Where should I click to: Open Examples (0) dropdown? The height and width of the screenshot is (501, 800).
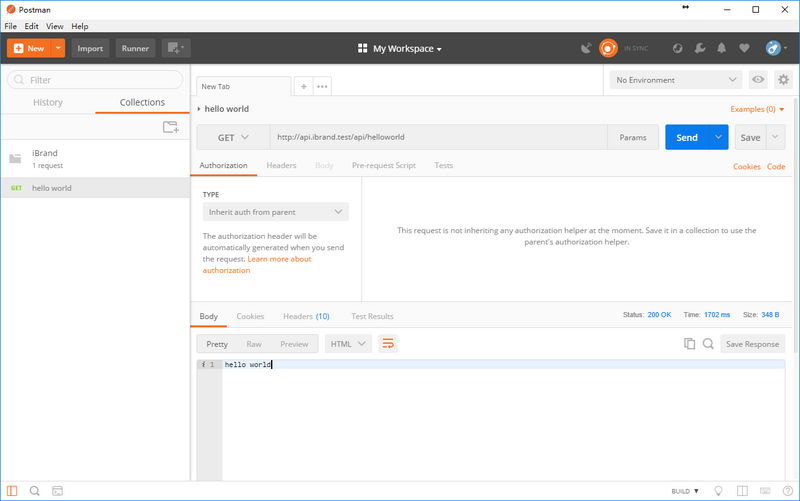pos(757,109)
